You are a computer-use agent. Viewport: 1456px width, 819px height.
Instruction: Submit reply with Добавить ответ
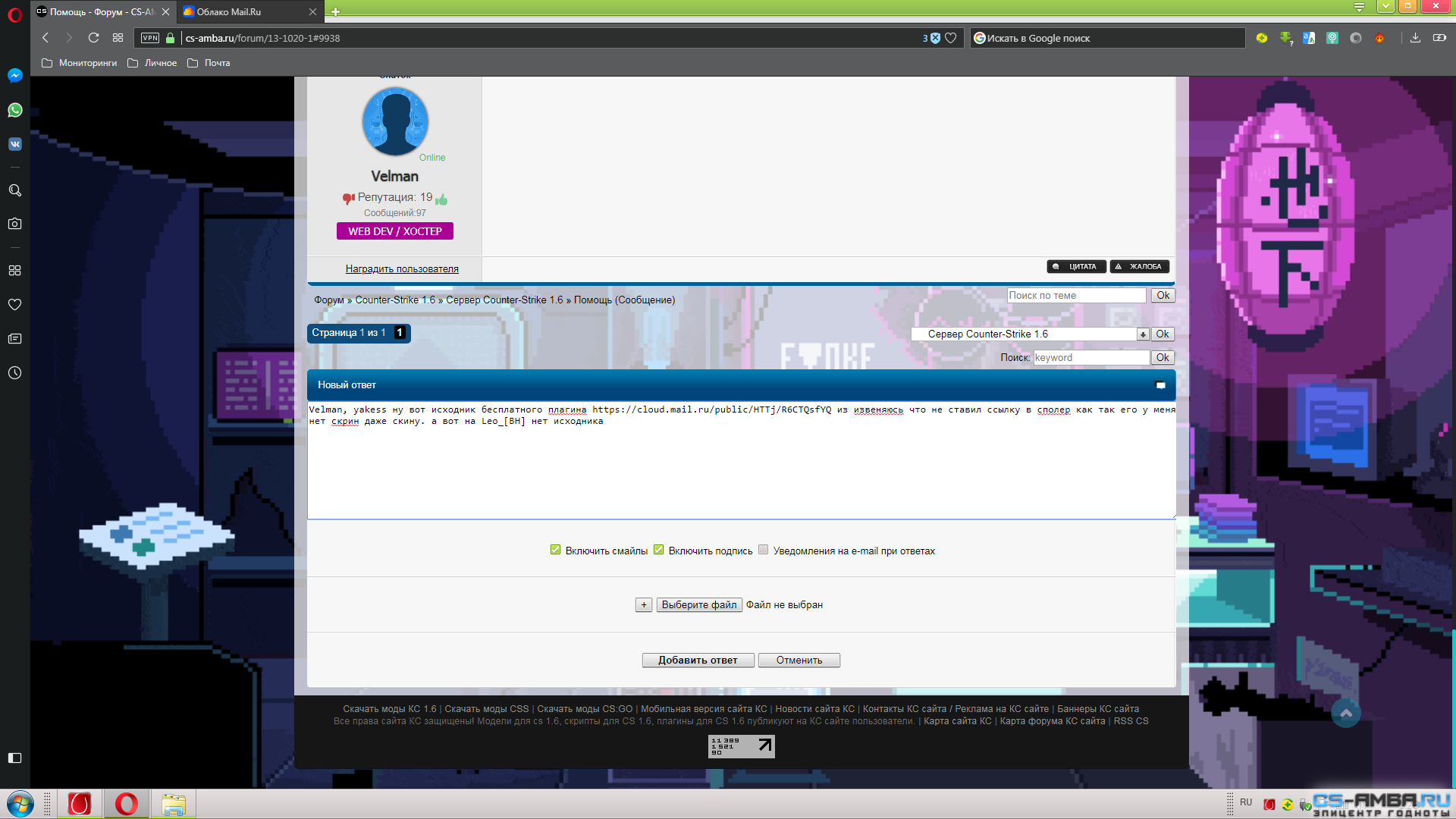pos(698,661)
